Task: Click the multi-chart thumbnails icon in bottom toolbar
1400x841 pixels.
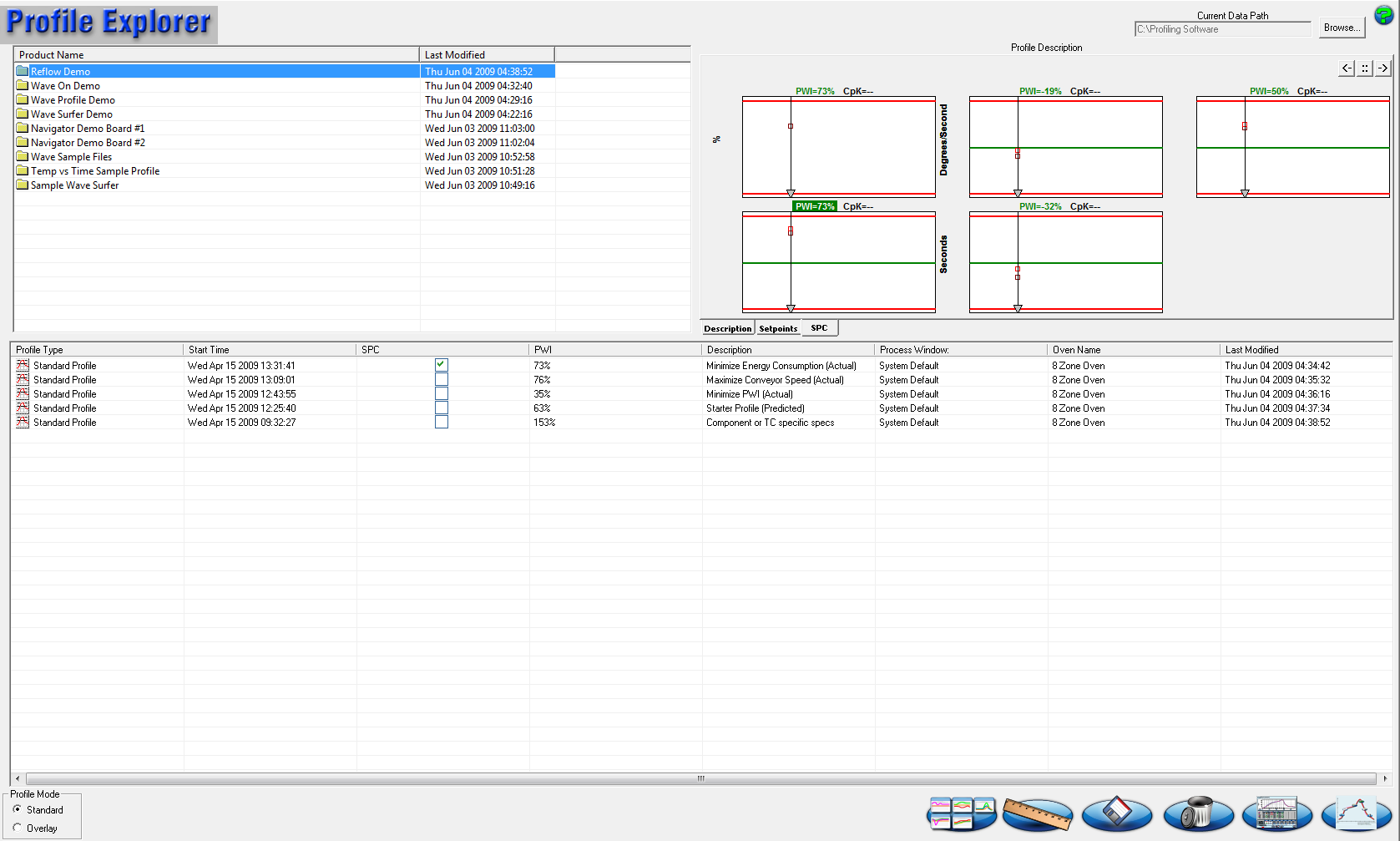Action: coord(961,813)
